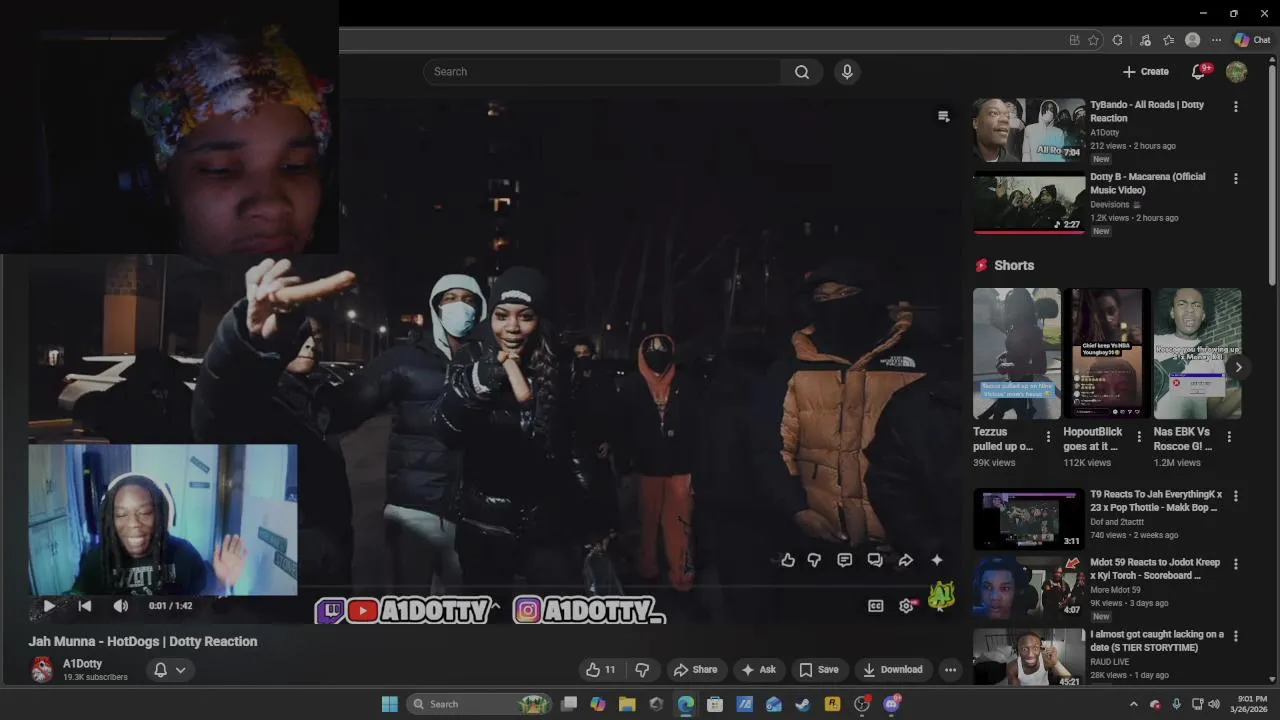Click the split screen icon in address bar
1280x720 pixels.
[x=1074, y=40]
